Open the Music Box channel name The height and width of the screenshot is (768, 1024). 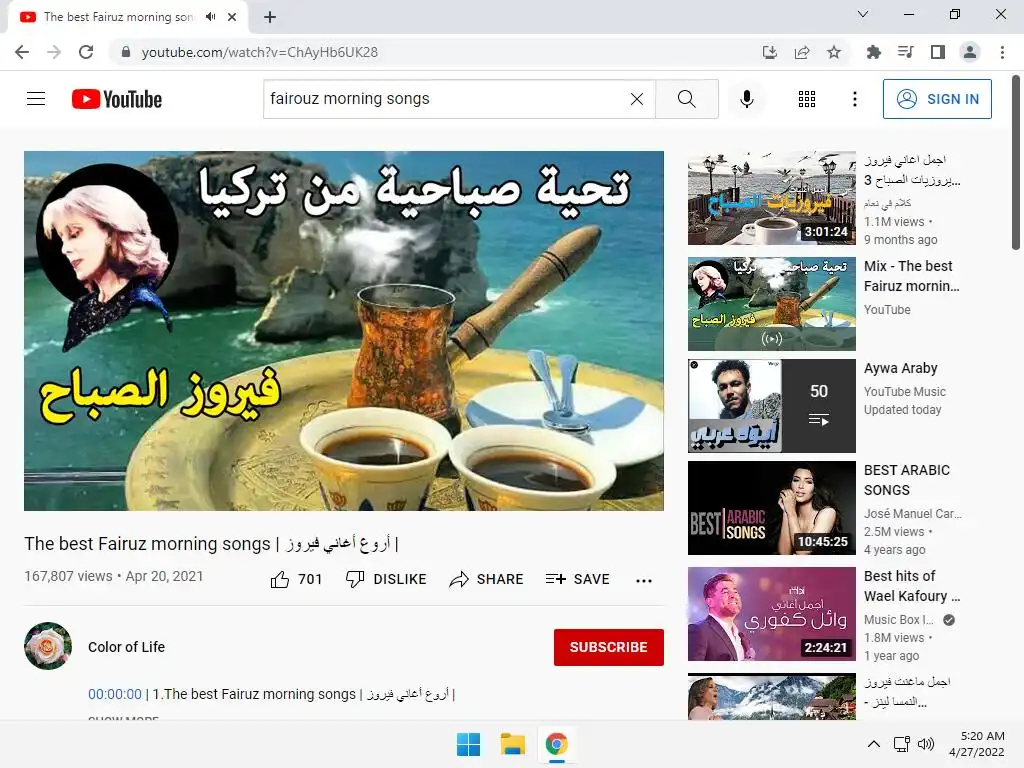pos(899,620)
